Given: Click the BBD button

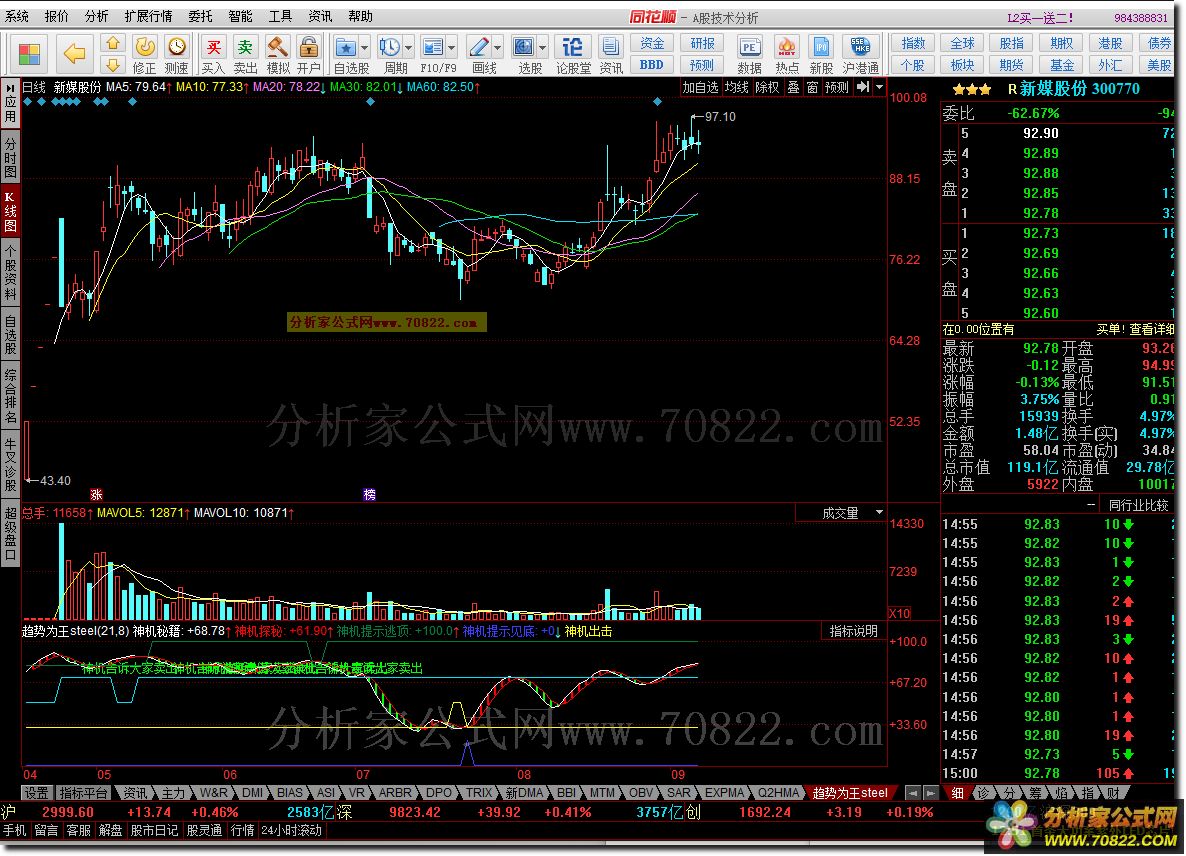Looking at the screenshot, I should (651, 64).
